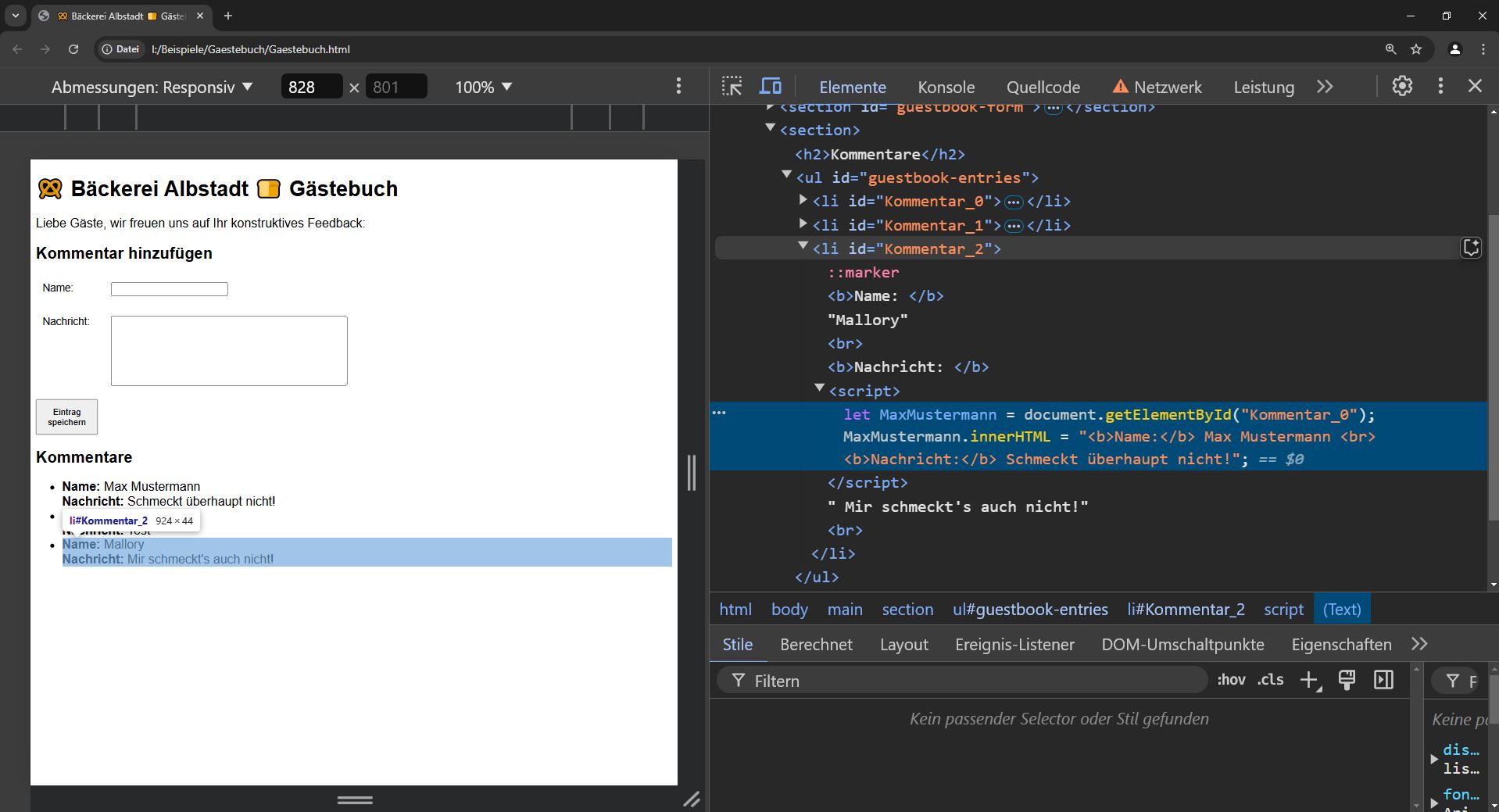Viewport: 1499px width, 812px height.
Task: Open a new browser tab
Action: tap(228, 16)
